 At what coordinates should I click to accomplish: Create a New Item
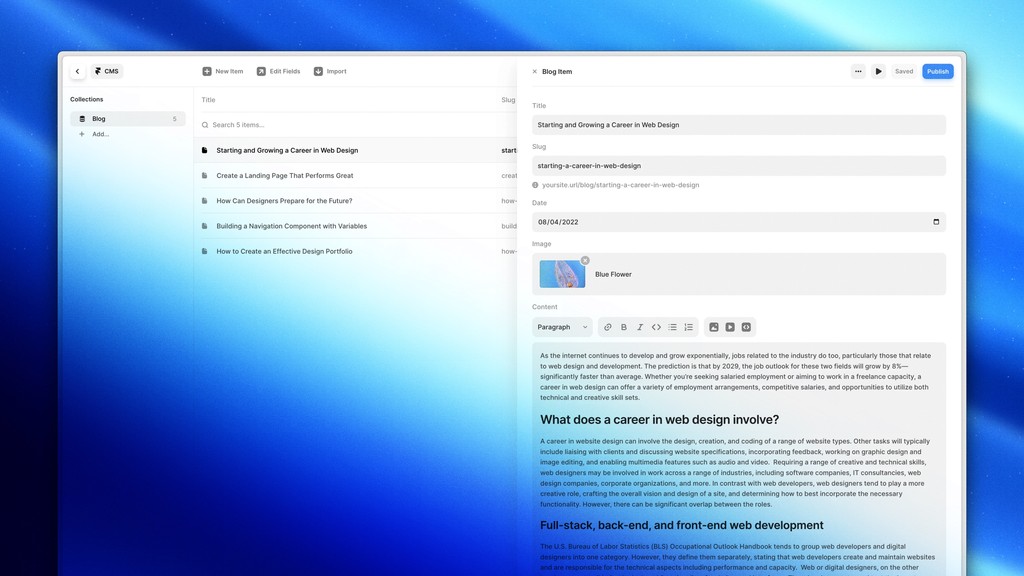tap(223, 71)
